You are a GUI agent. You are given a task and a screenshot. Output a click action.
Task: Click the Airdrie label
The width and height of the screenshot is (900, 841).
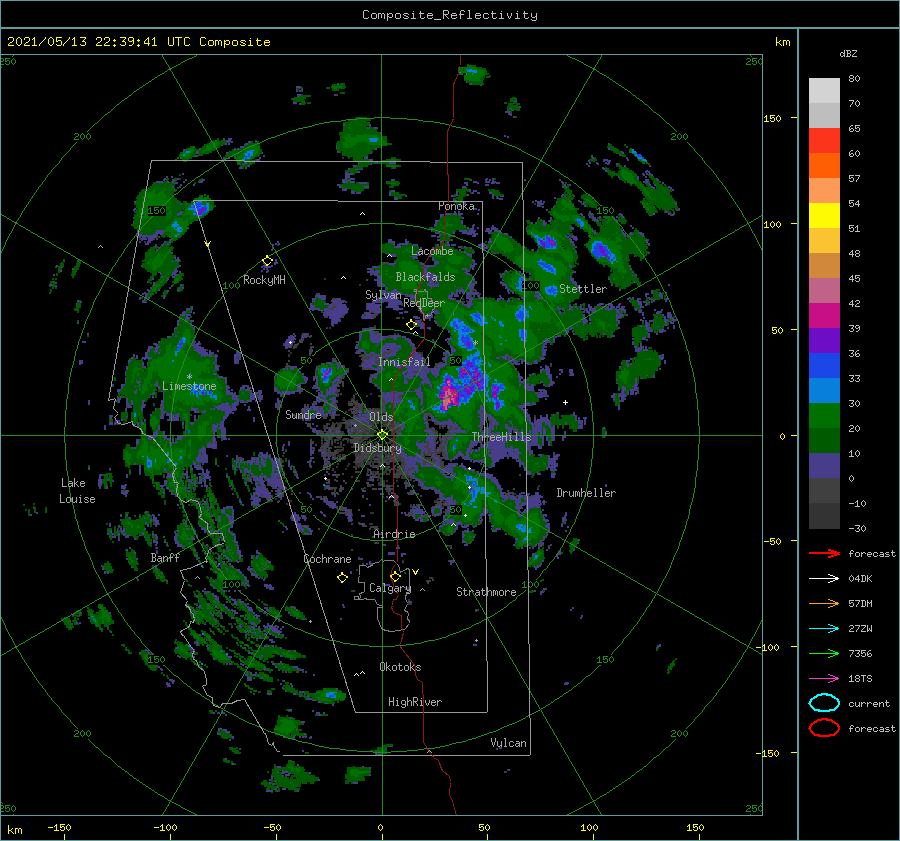point(394,534)
